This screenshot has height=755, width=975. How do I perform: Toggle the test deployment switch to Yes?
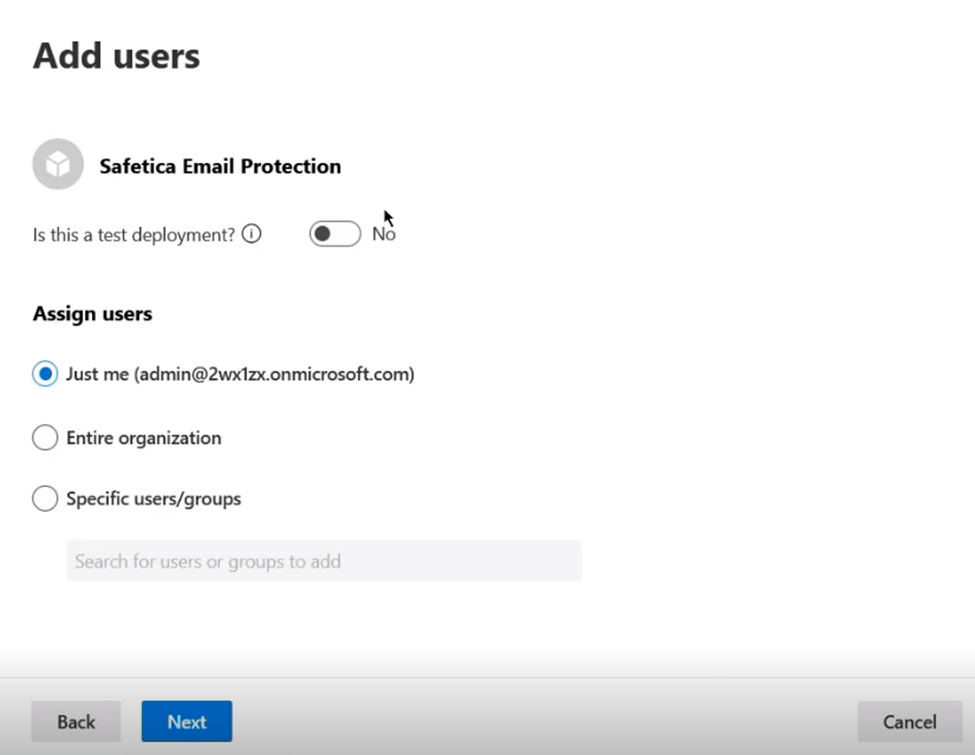point(335,232)
